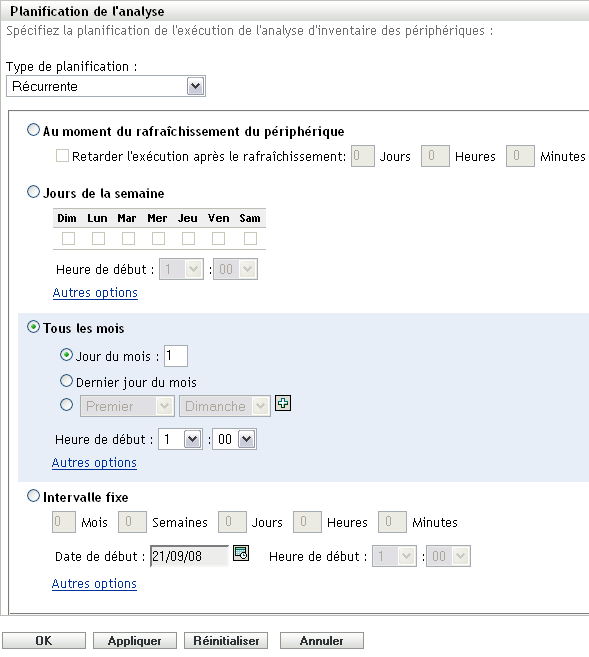
Task: Click the OK button
Action: coord(44,641)
